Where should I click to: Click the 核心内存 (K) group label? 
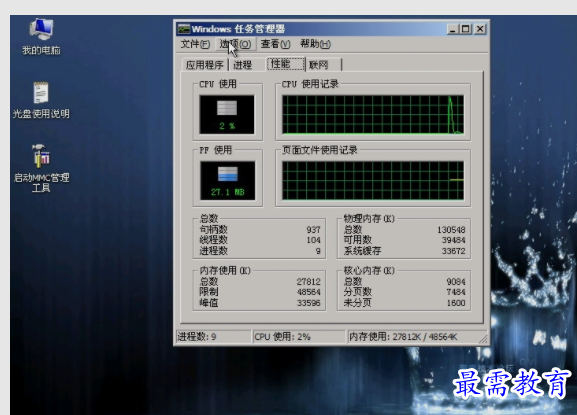(369, 271)
